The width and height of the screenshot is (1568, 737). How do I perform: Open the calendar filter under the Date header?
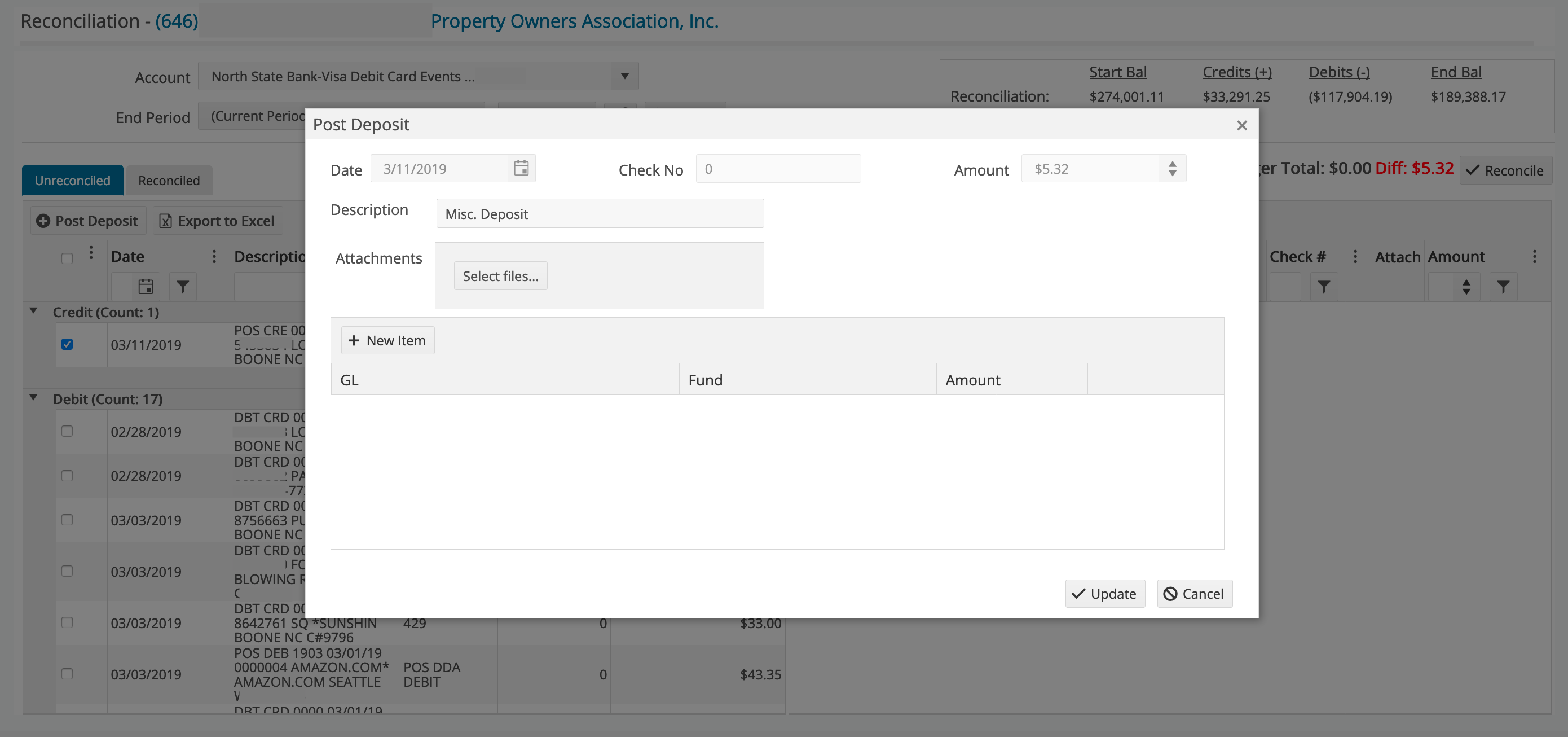click(146, 286)
